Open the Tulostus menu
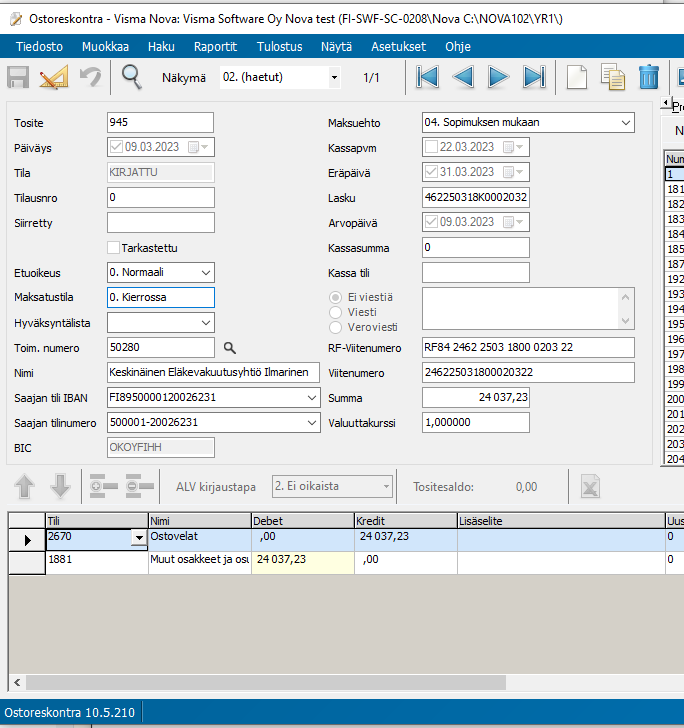Screen dimensions: 684x728 [280, 46]
